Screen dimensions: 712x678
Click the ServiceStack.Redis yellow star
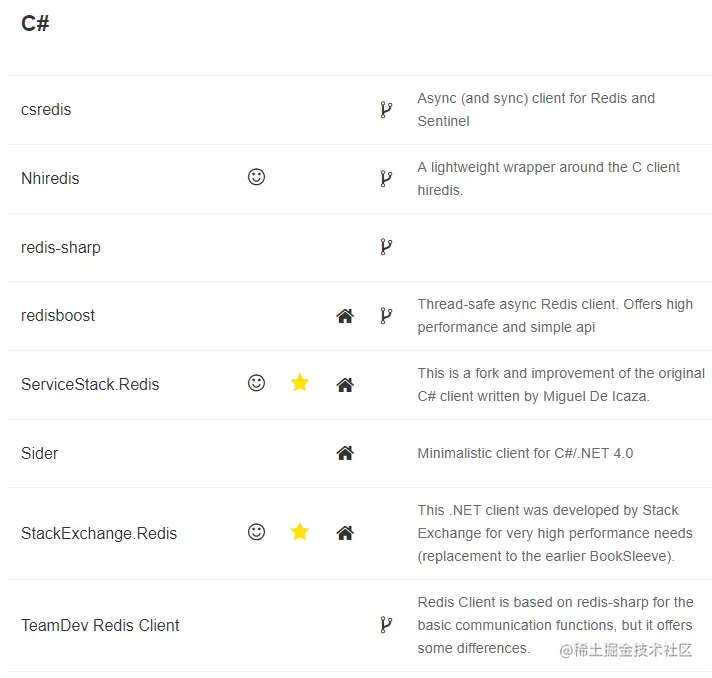(x=300, y=383)
